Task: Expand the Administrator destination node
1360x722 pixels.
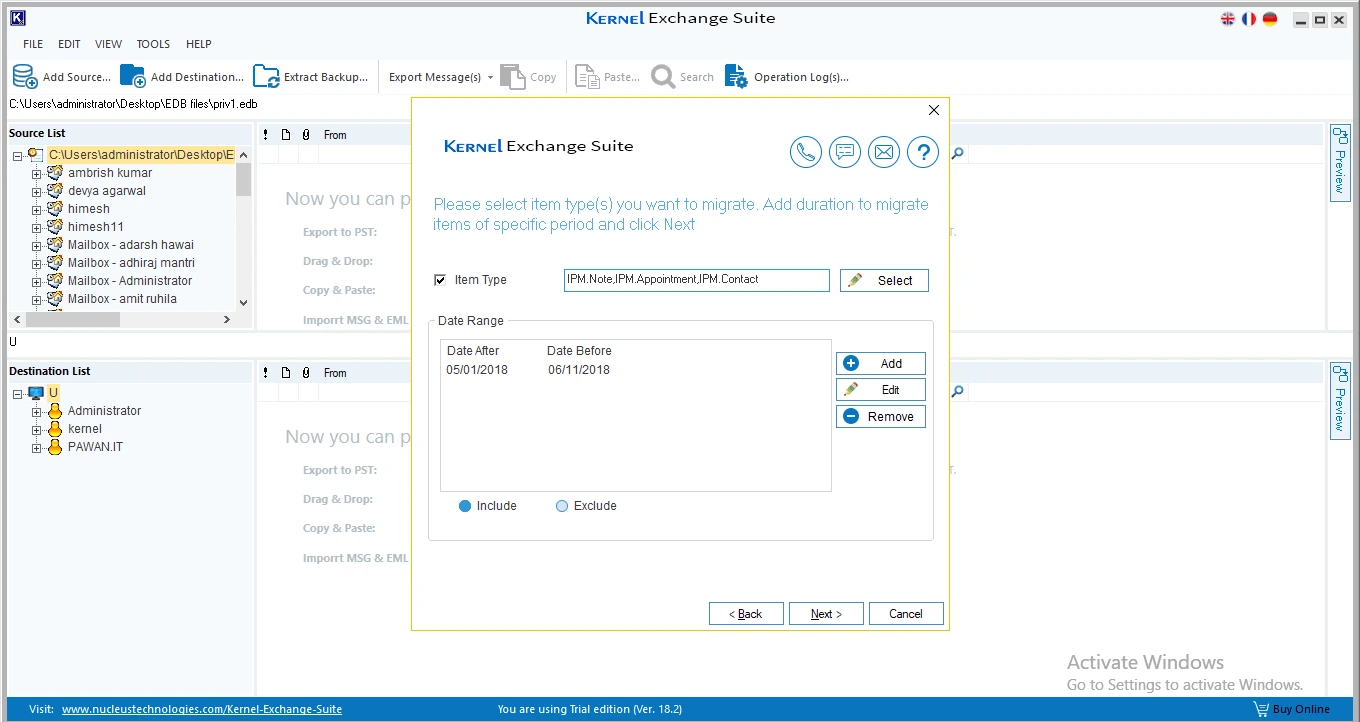Action: [37, 412]
